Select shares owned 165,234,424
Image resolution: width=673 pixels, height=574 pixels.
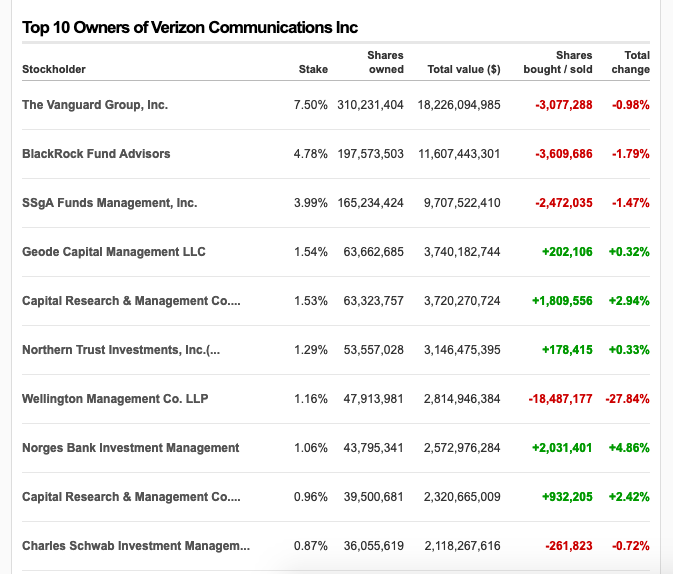pyautogui.click(x=370, y=203)
